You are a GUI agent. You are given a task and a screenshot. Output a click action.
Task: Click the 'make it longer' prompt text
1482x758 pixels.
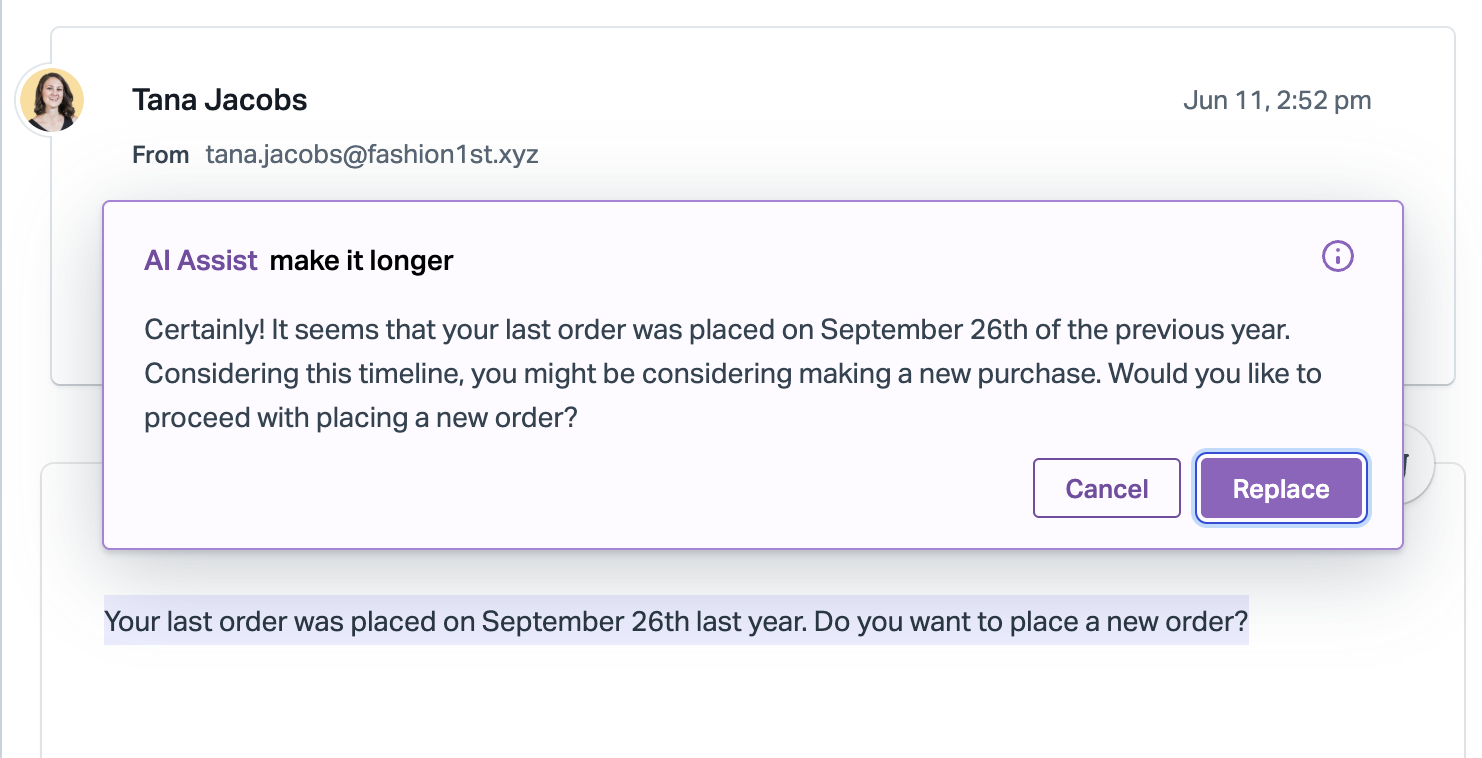coord(361,261)
